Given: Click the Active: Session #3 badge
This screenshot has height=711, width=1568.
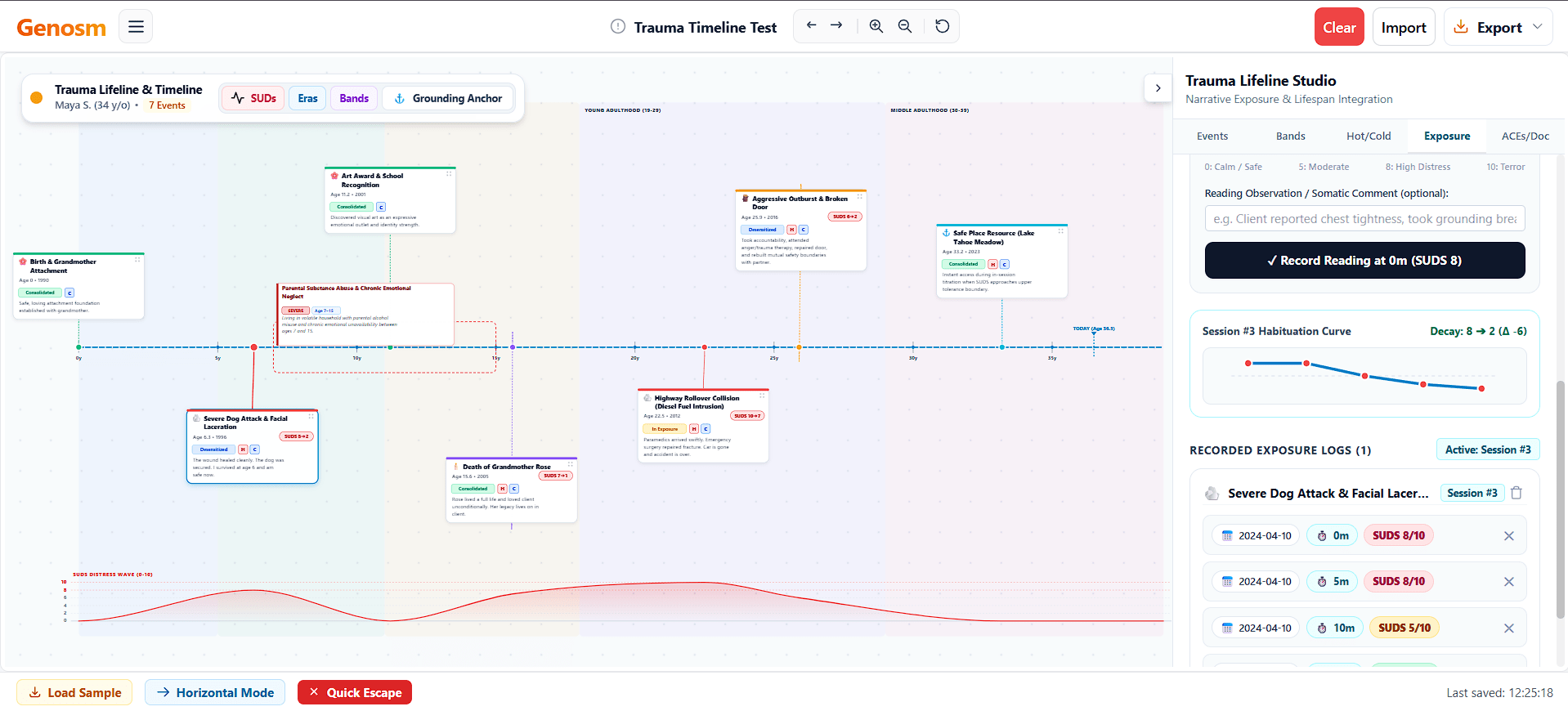Looking at the screenshot, I should pyautogui.click(x=1488, y=449).
